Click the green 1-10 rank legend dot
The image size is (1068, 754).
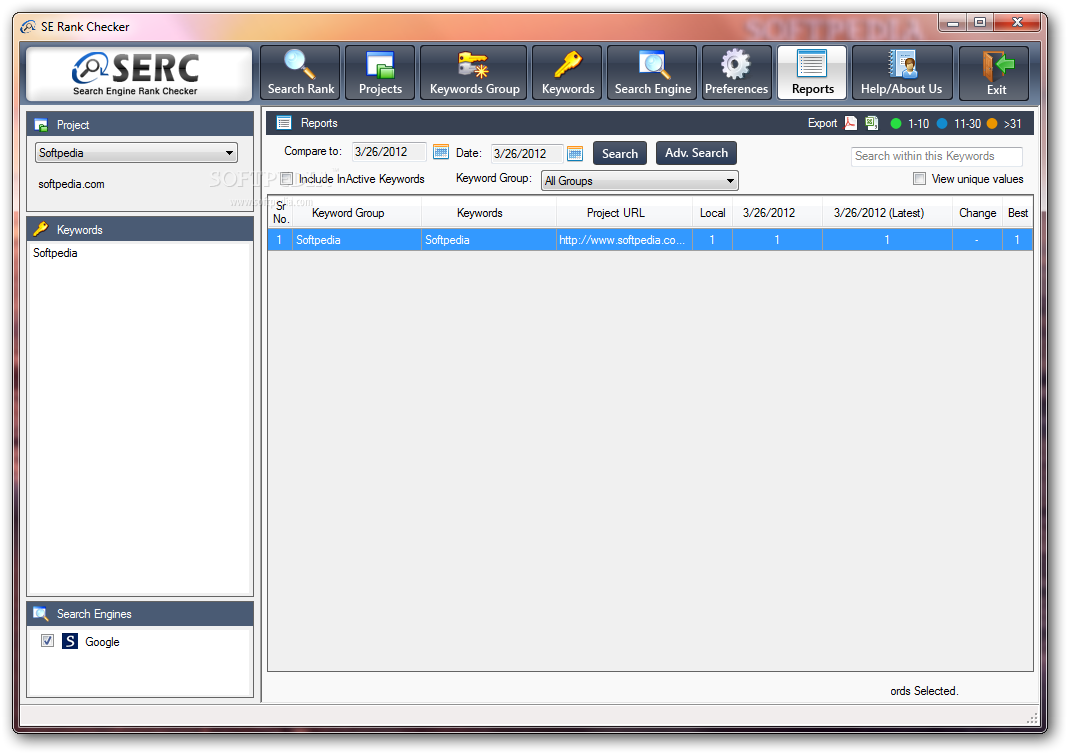896,123
